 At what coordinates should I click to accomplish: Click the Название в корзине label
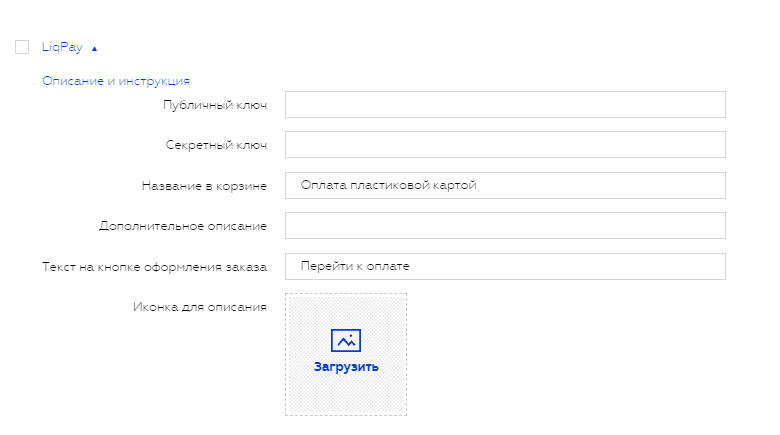(x=204, y=186)
